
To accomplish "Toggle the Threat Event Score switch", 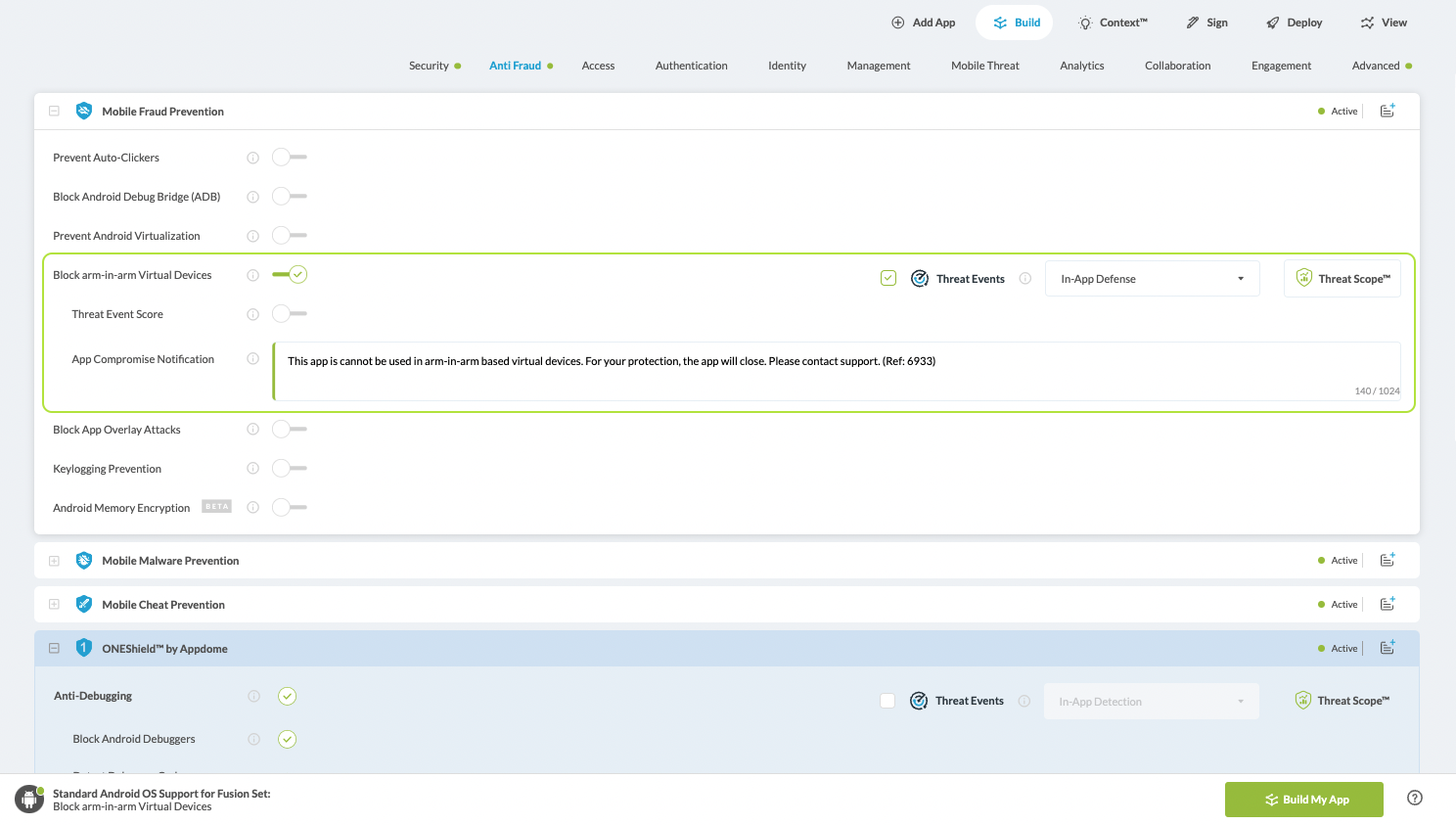I will coord(289,314).
